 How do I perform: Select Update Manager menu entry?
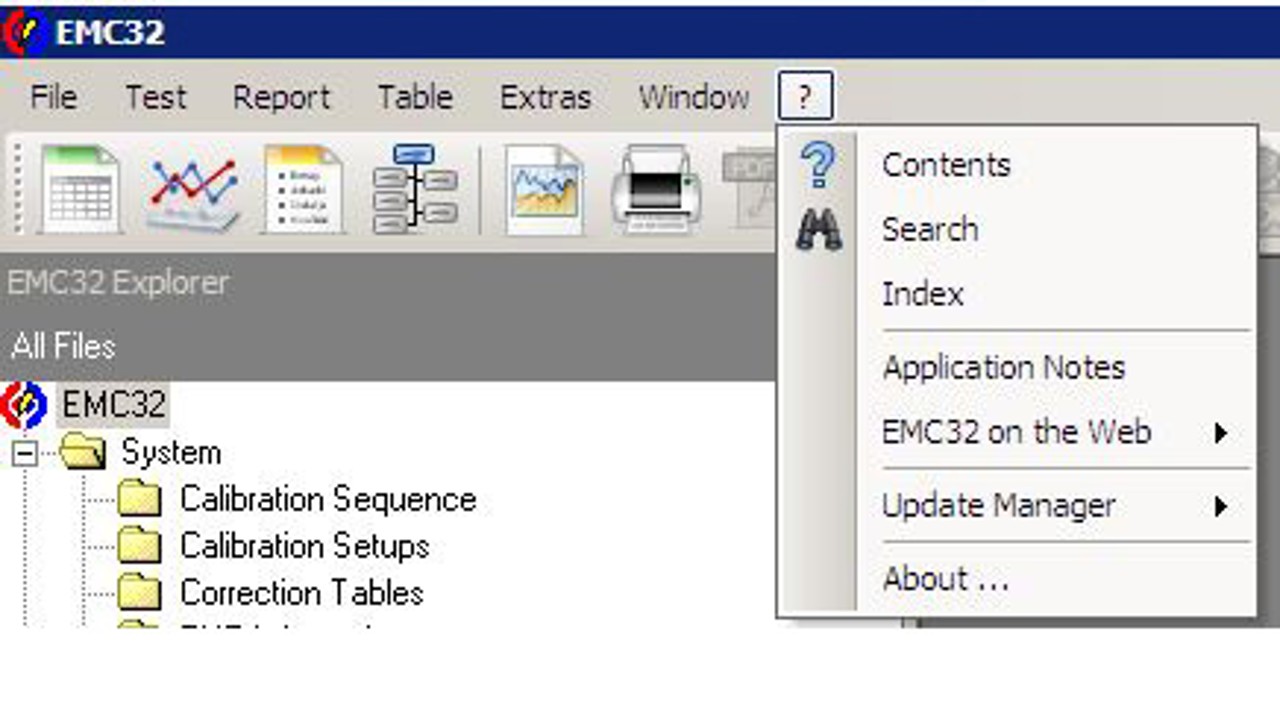pyautogui.click(x=998, y=506)
